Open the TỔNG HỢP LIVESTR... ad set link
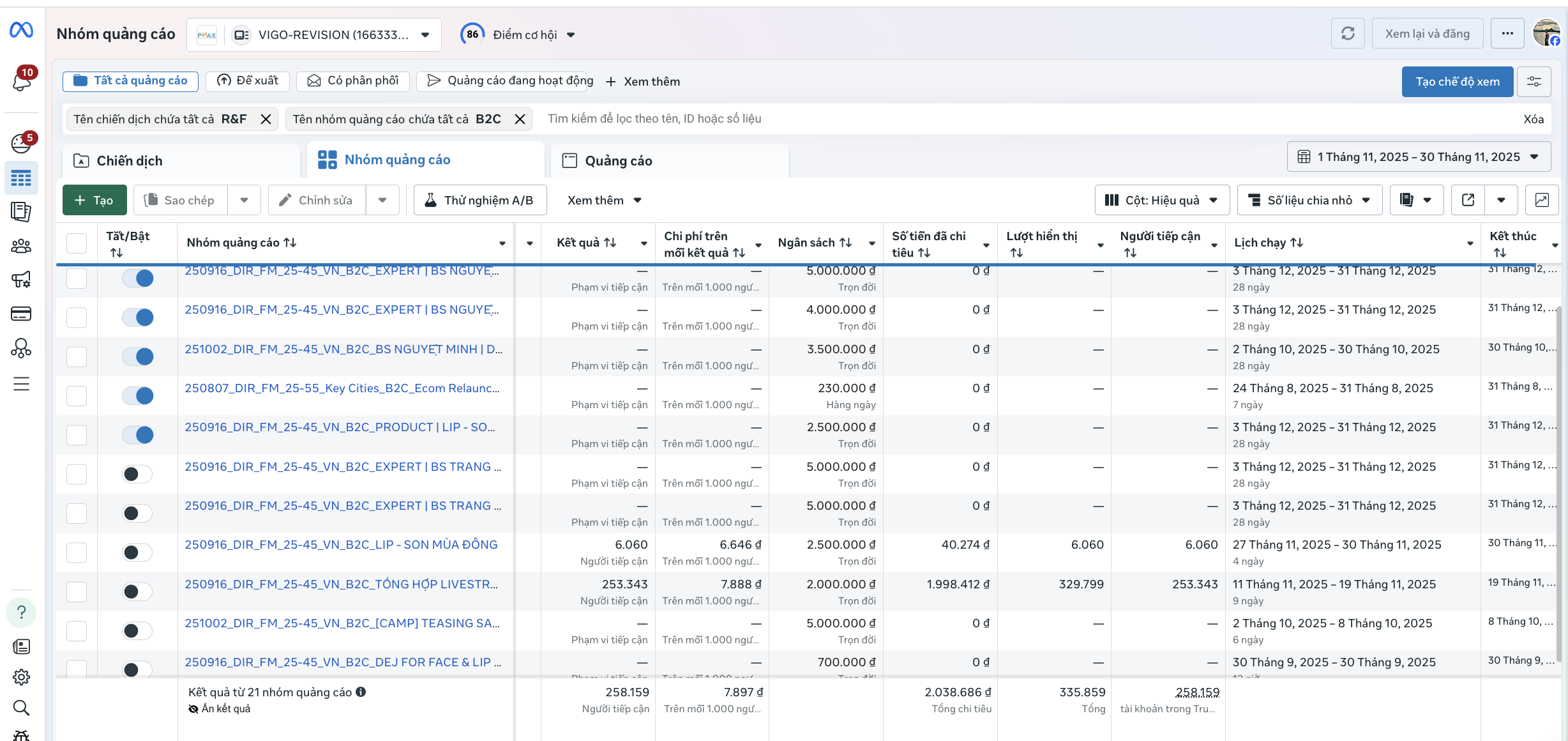Viewport: 1568px width, 741px height. (341, 584)
